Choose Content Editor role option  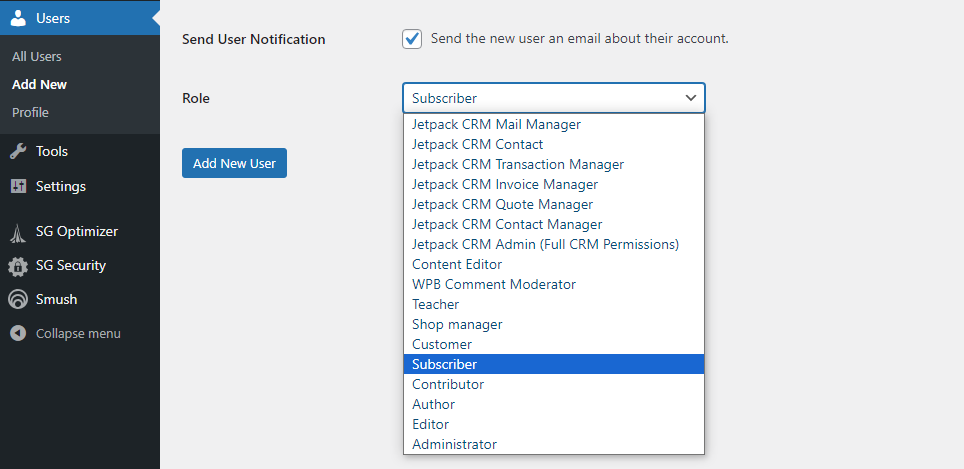click(554, 264)
